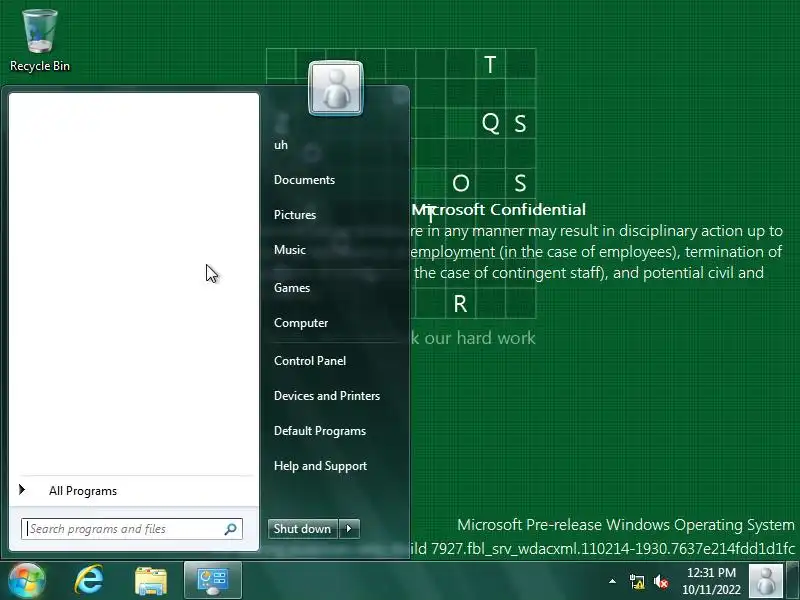The height and width of the screenshot is (600, 800).
Task: Open Windows Explorer from taskbar
Action: [151, 581]
